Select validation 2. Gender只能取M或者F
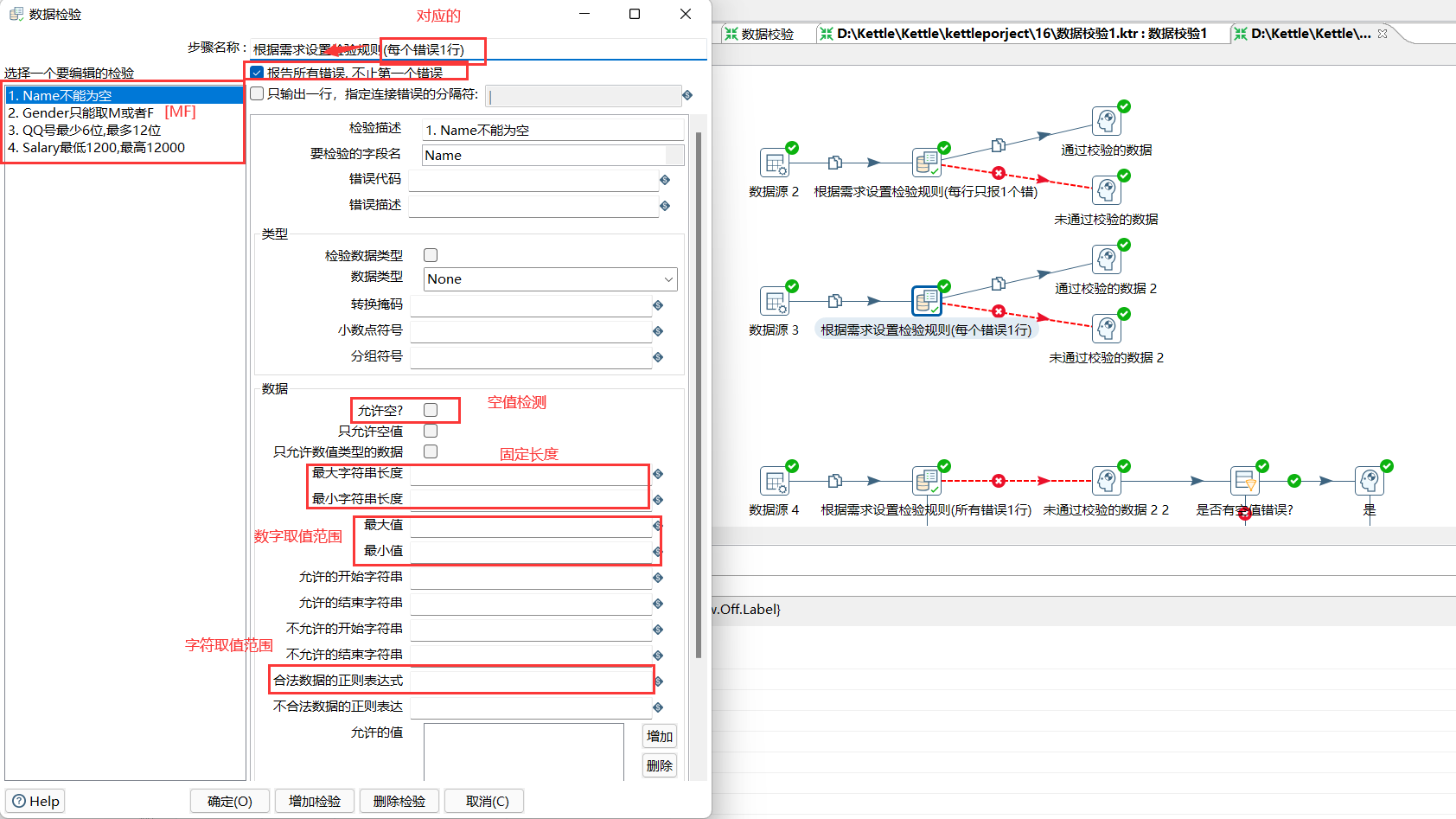Image resolution: width=1456 pixels, height=819 pixels. (125, 112)
